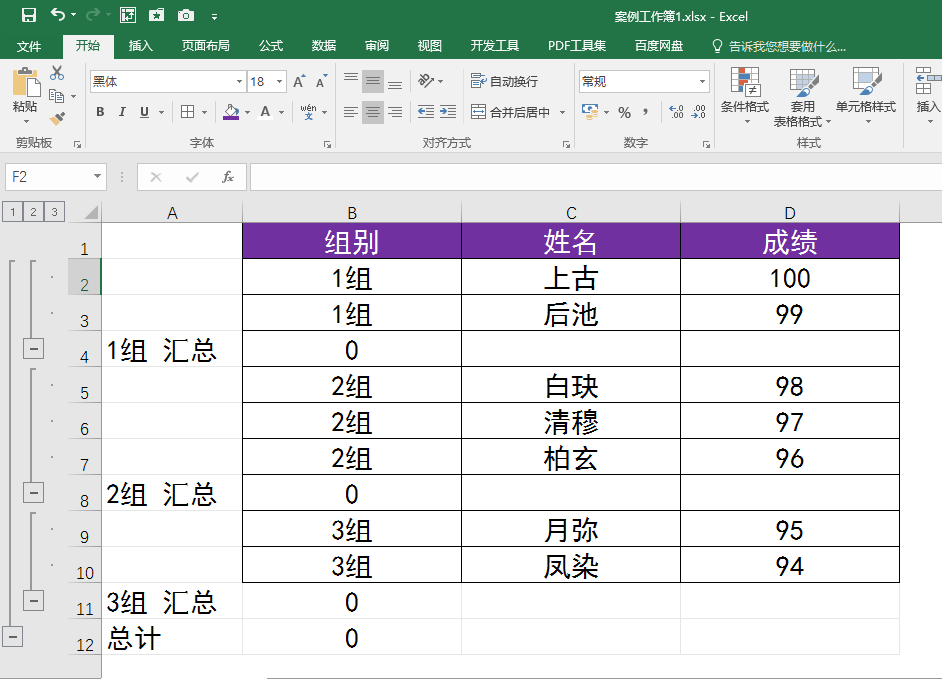Click the accounting number format icon
Screen dimensions: 942x679
coord(590,112)
